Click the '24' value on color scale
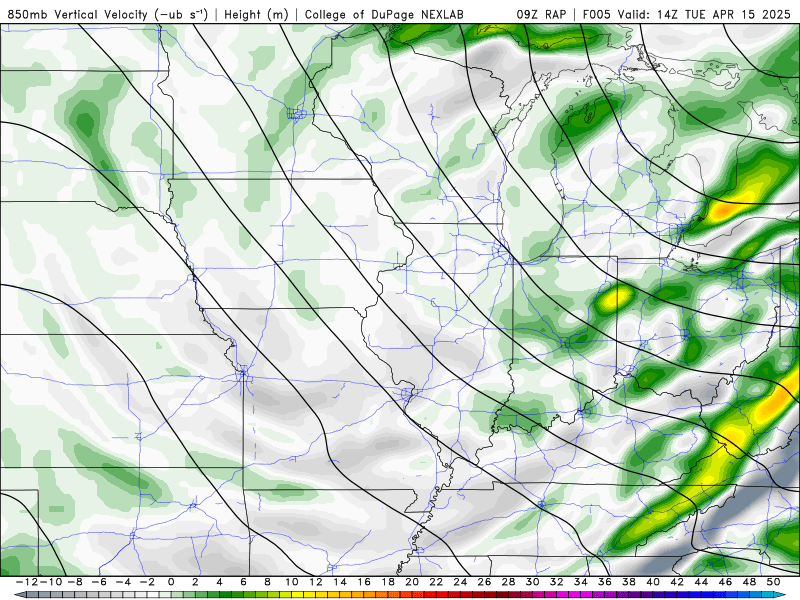800x600 pixels. 460,582
